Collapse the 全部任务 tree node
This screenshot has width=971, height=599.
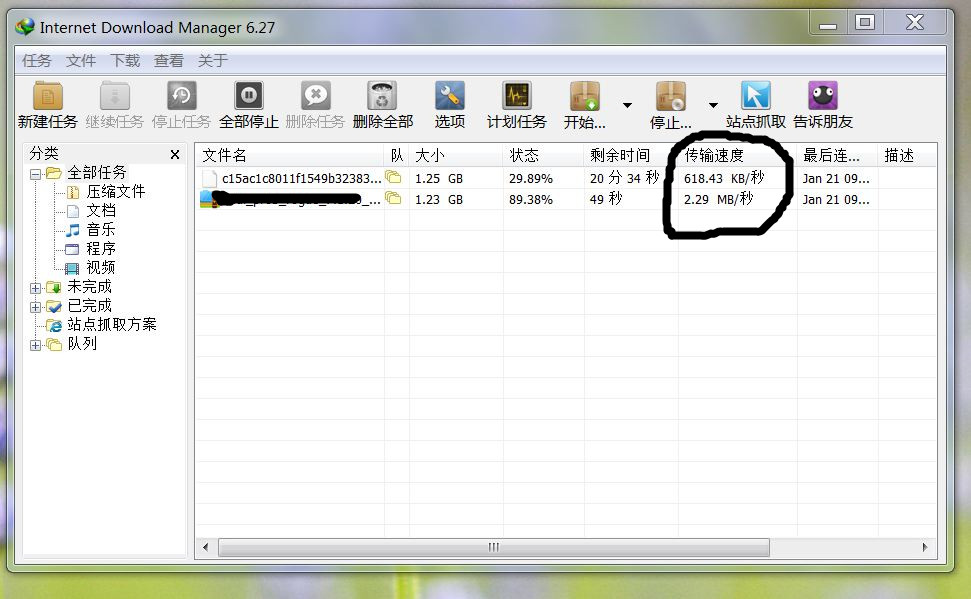click(35, 174)
